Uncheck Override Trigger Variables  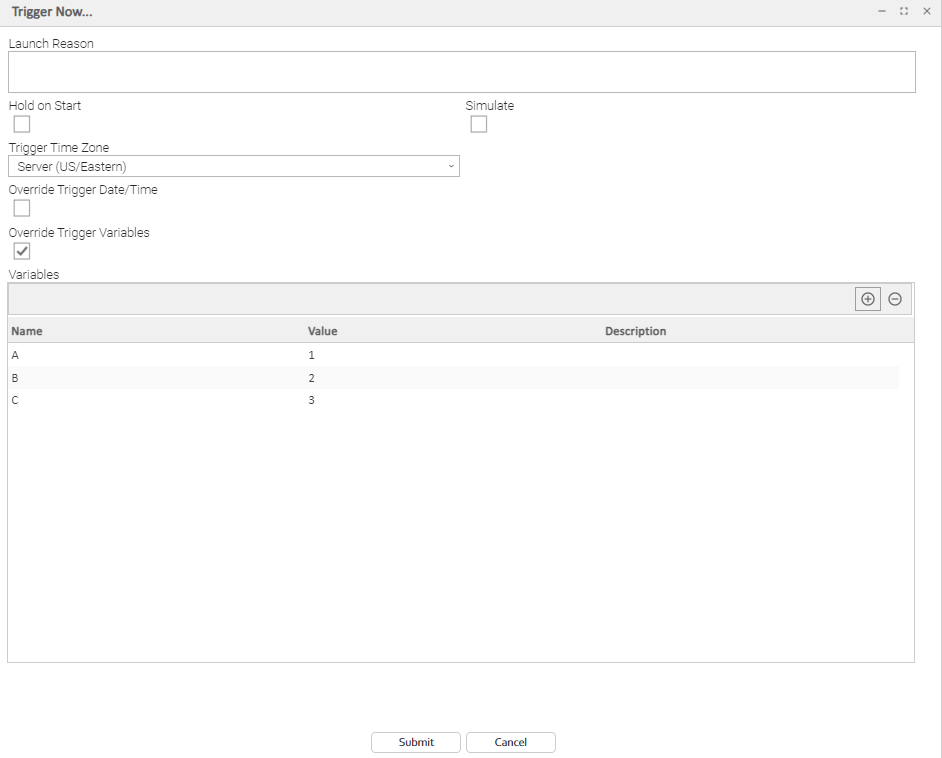[x=22, y=251]
